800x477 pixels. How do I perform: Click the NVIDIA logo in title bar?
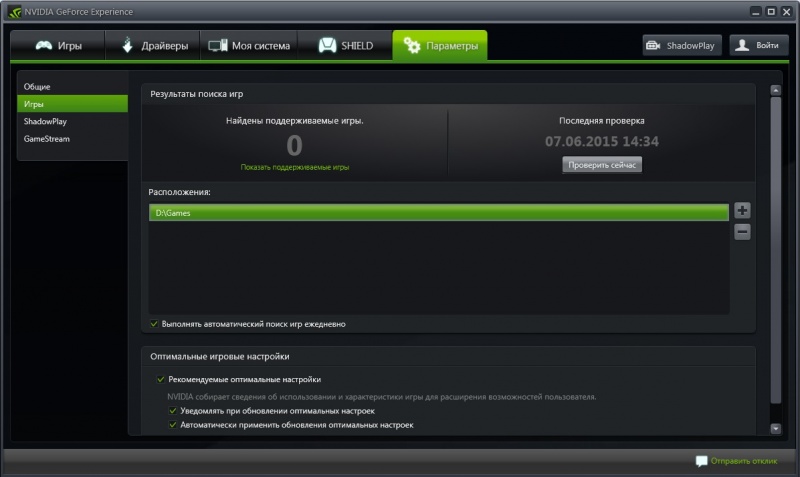tap(14, 12)
